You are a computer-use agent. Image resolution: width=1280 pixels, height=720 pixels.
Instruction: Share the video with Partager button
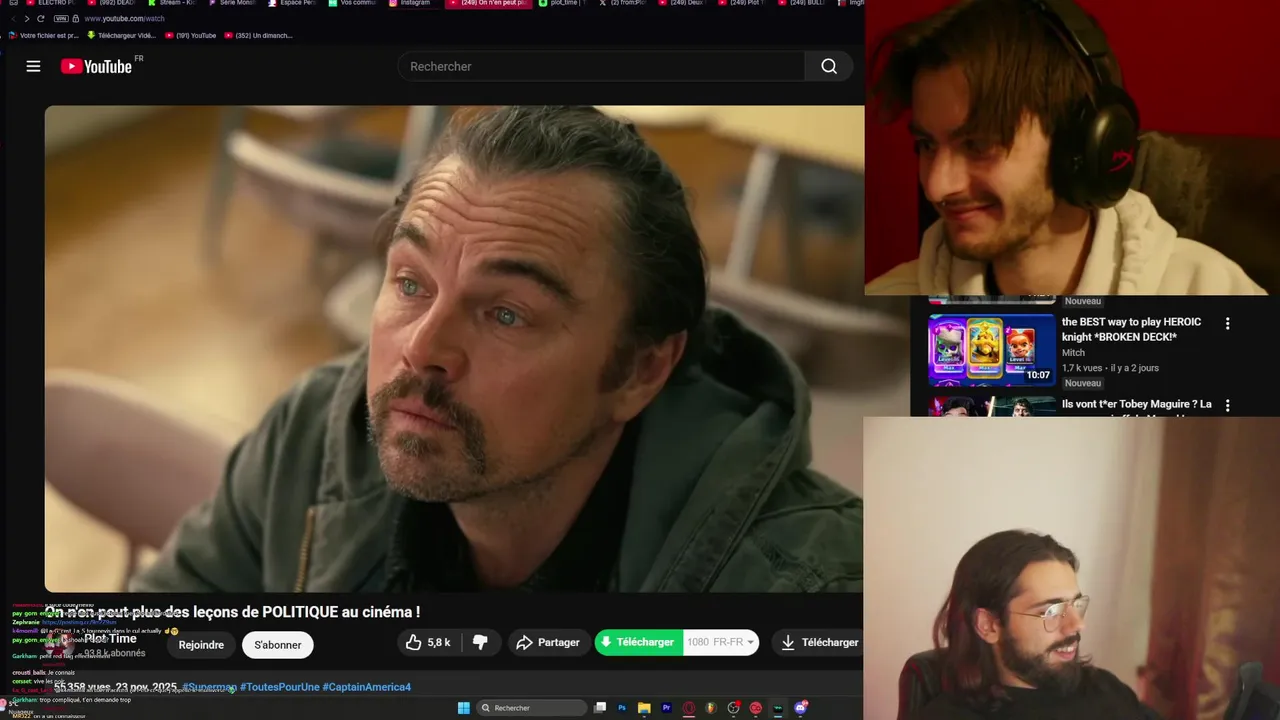547,642
